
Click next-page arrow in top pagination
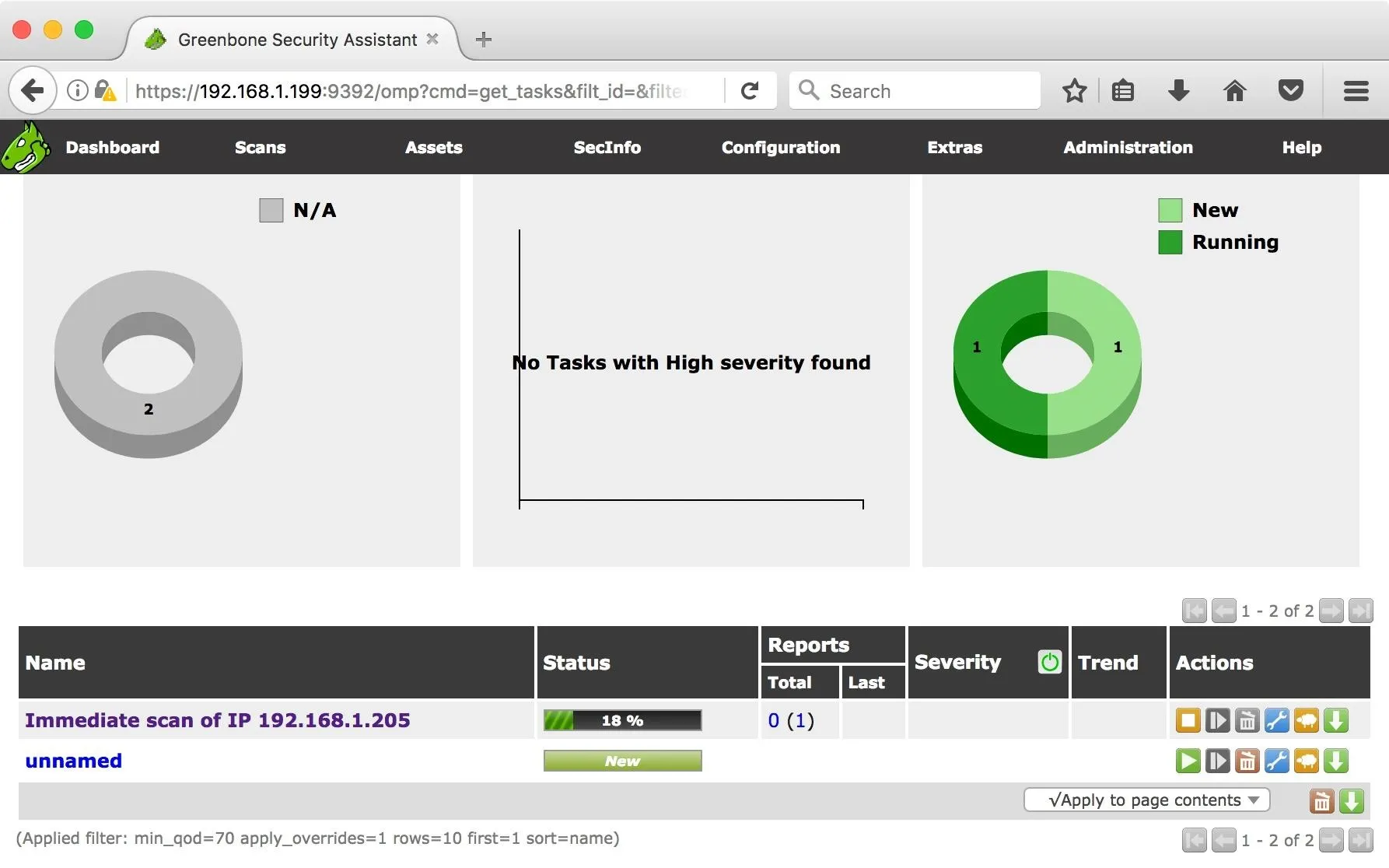coord(1331,611)
